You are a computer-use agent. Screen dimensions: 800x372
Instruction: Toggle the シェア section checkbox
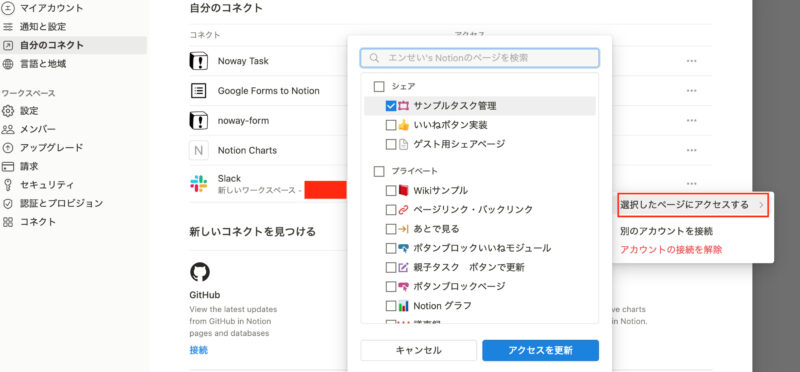[379, 87]
